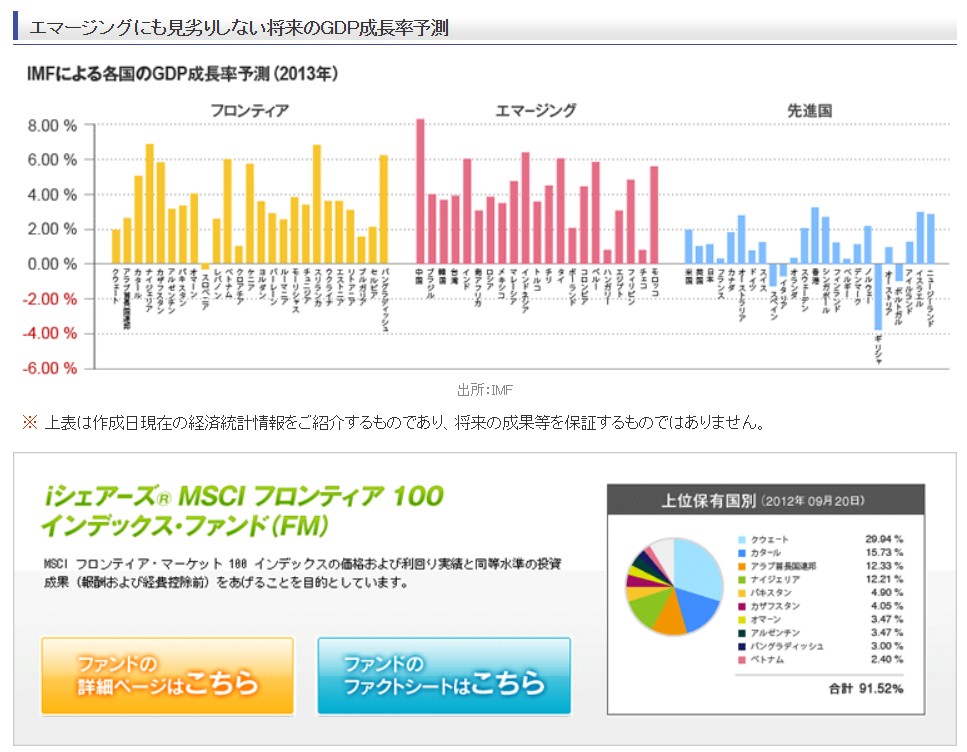Click the 29.94 % value
967x752 pixels.
tap(884, 539)
